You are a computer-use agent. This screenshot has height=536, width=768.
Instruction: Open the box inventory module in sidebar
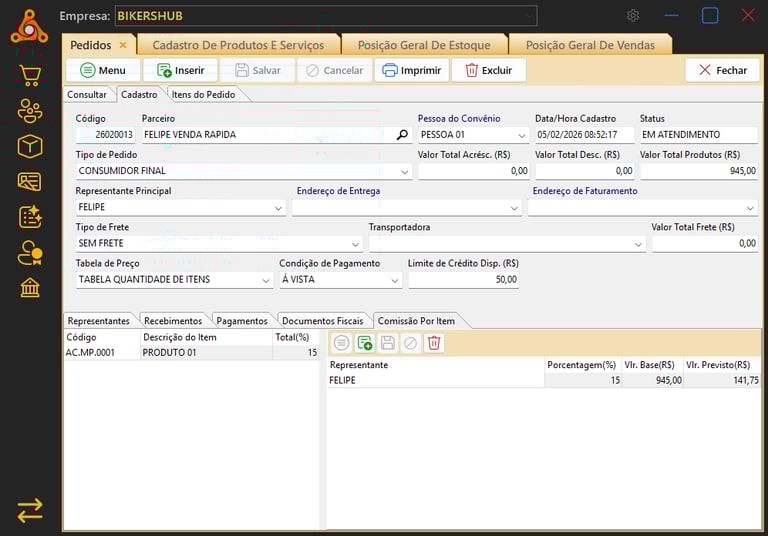point(30,146)
